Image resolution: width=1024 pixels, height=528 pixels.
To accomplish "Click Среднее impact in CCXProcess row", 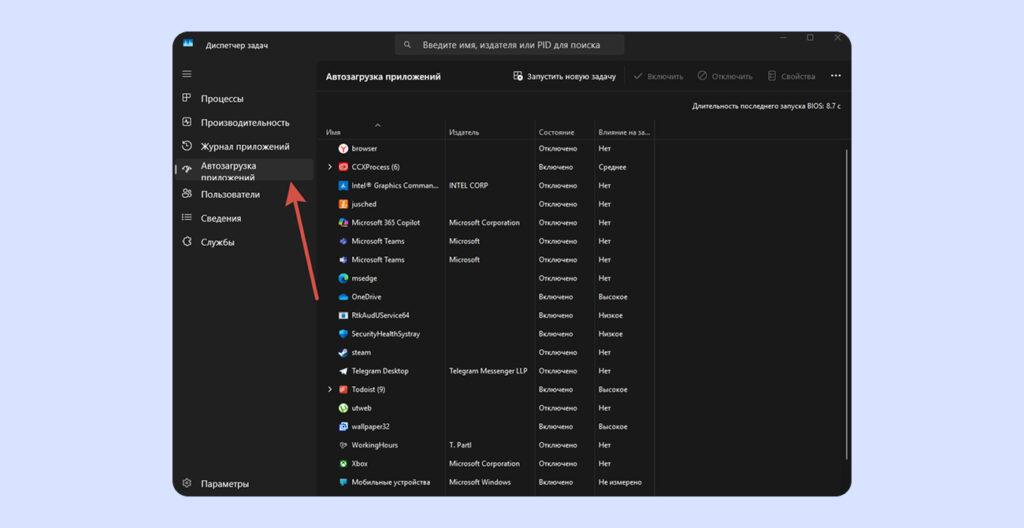I will 612,167.
